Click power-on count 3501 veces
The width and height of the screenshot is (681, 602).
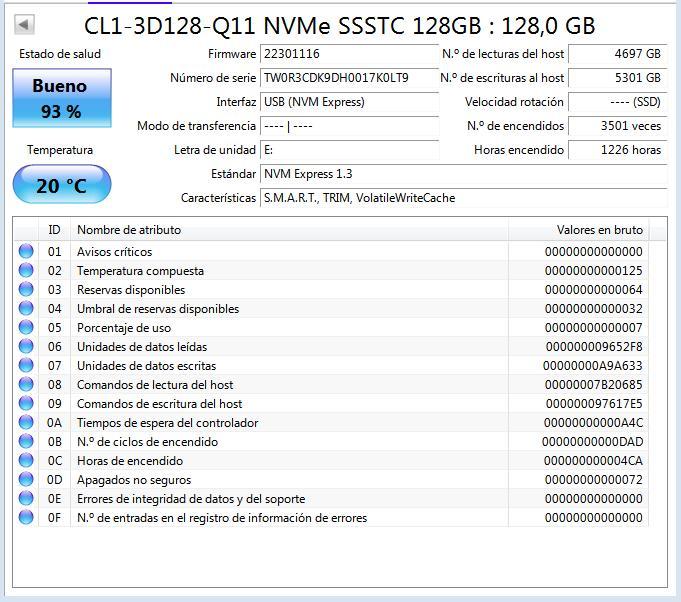(x=618, y=126)
